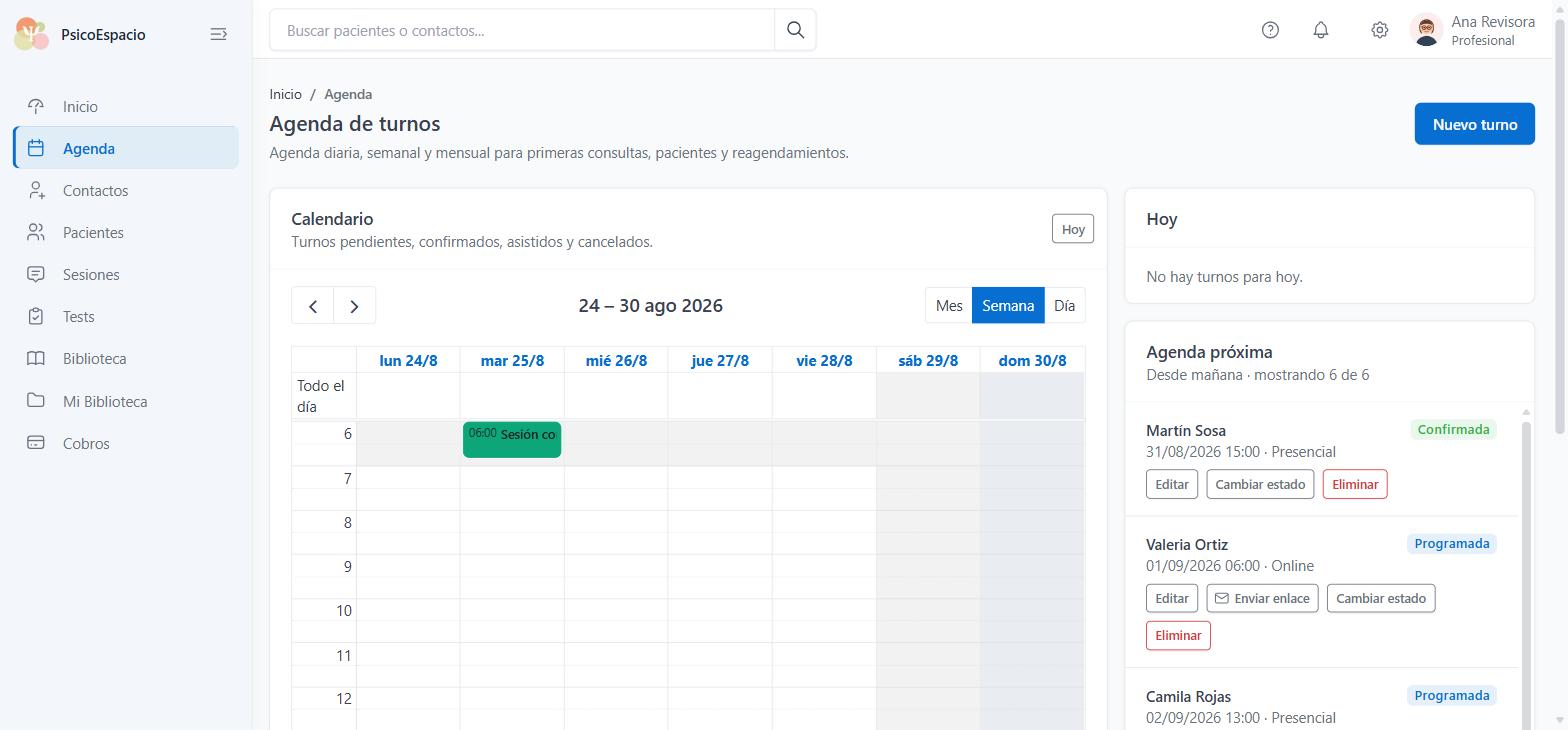Collapse the sidebar with the menu icon
Image resolution: width=1568 pixels, height=730 pixels.
pos(218,34)
